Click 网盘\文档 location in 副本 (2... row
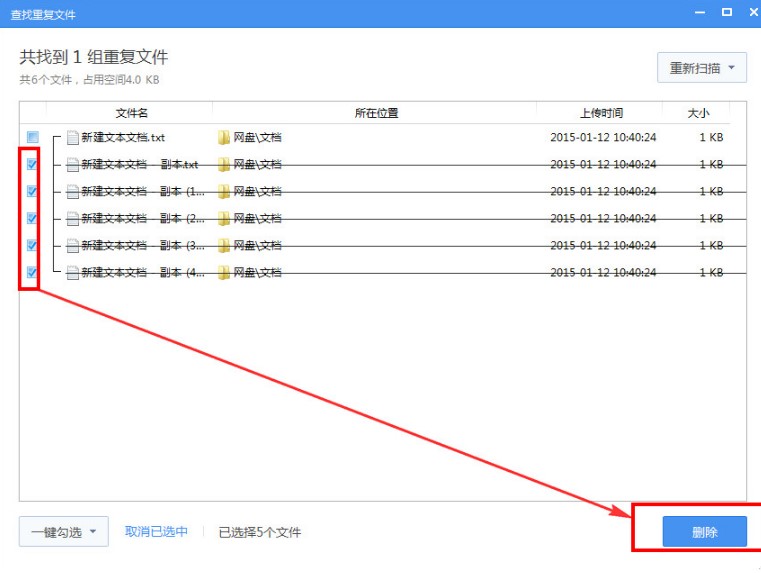The height and width of the screenshot is (573, 761). point(257,219)
